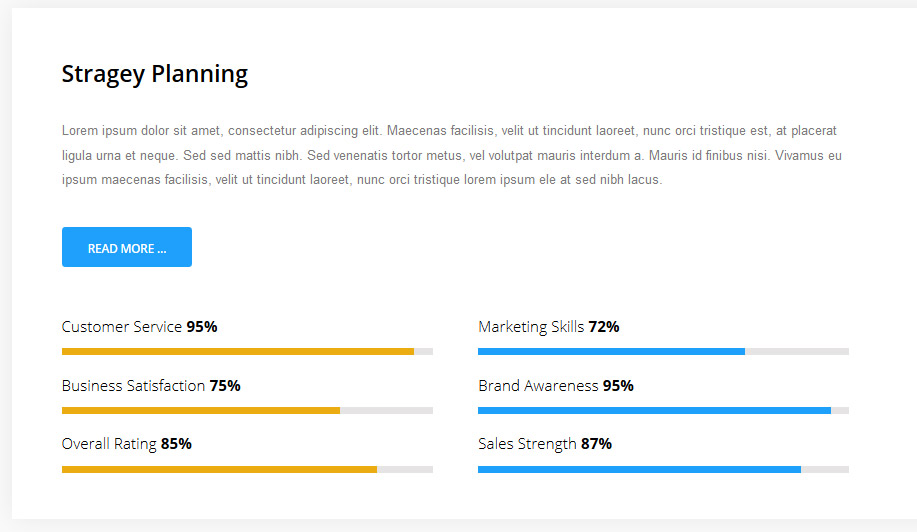The width and height of the screenshot is (917, 532).
Task: Click the Overall Rating progress bar
Action: point(247,469)
